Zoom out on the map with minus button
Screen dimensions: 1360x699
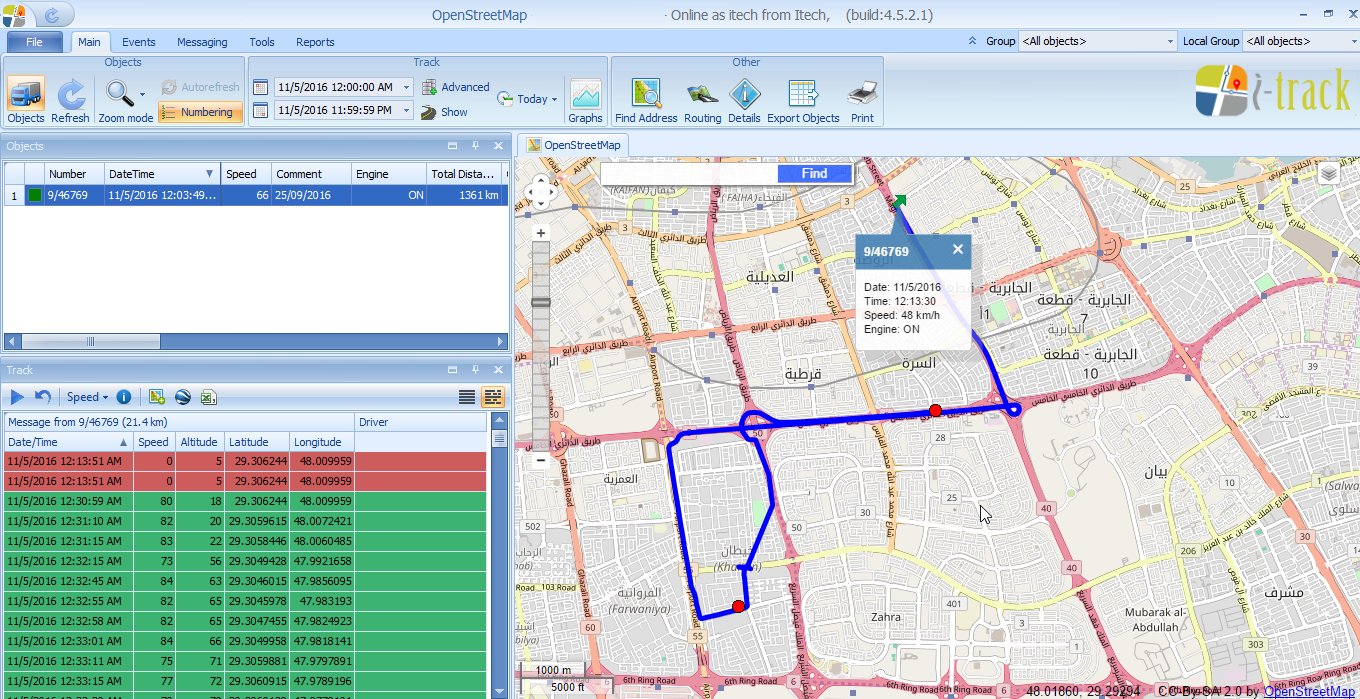541,461
